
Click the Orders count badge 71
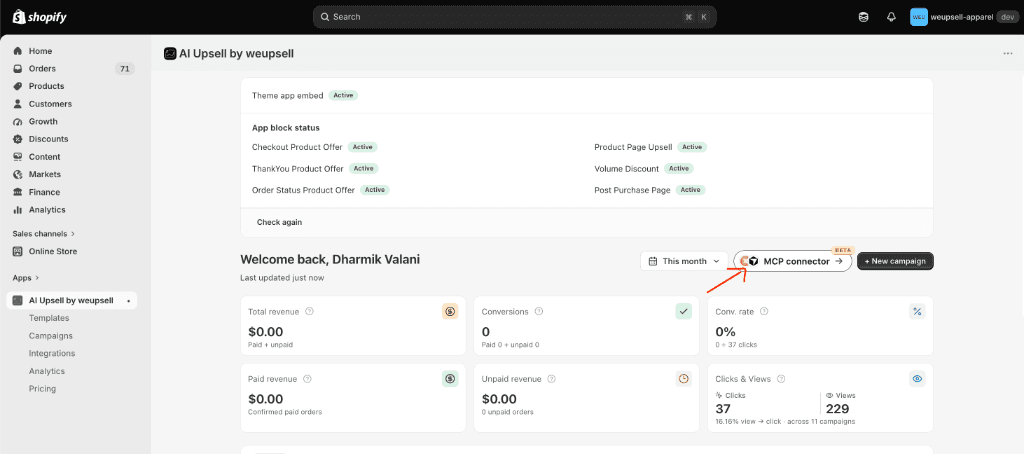(x=125, y=69)
